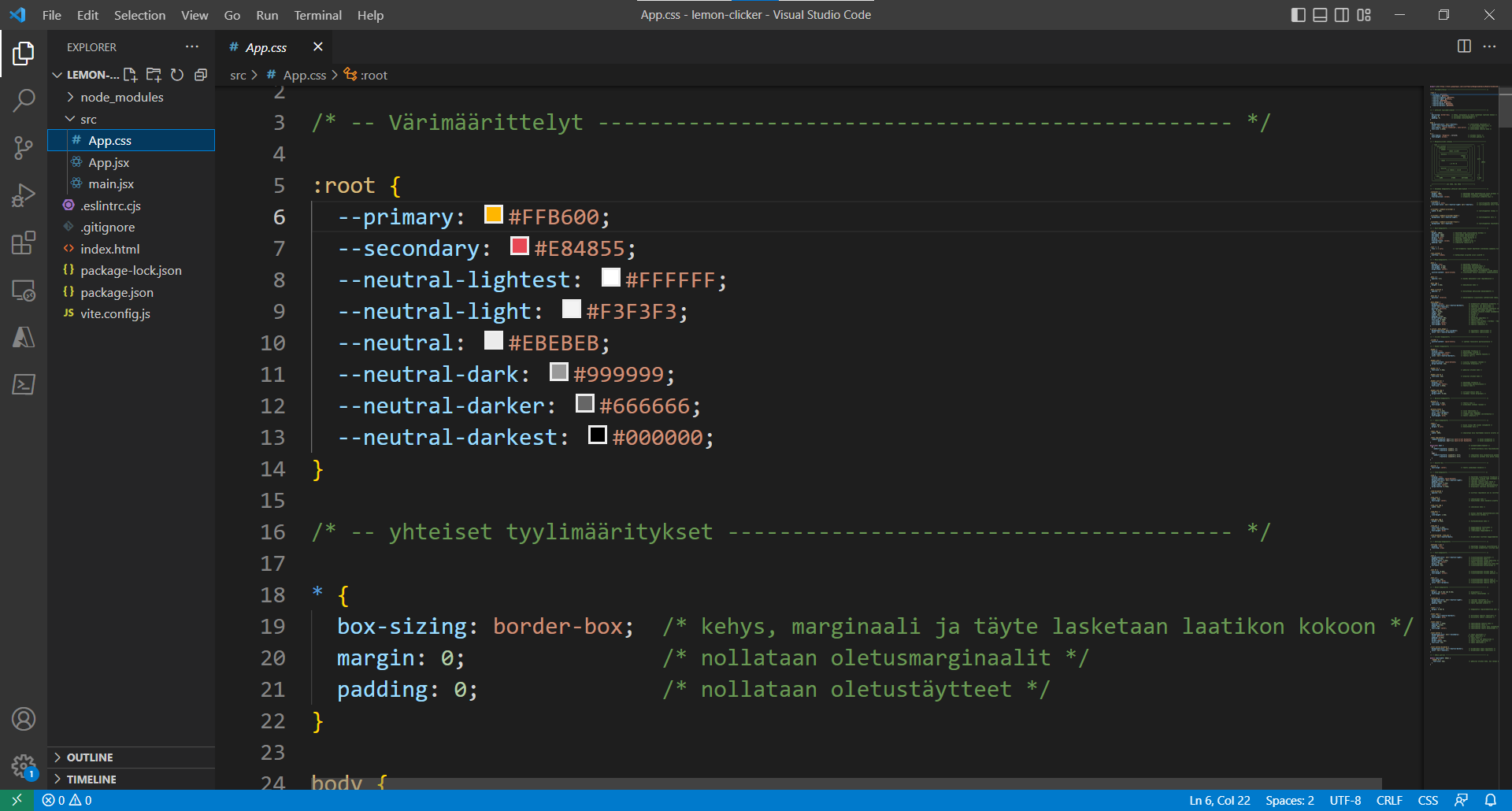
Task: Open main.jsx in the file tree
Action: coord(111,183)
